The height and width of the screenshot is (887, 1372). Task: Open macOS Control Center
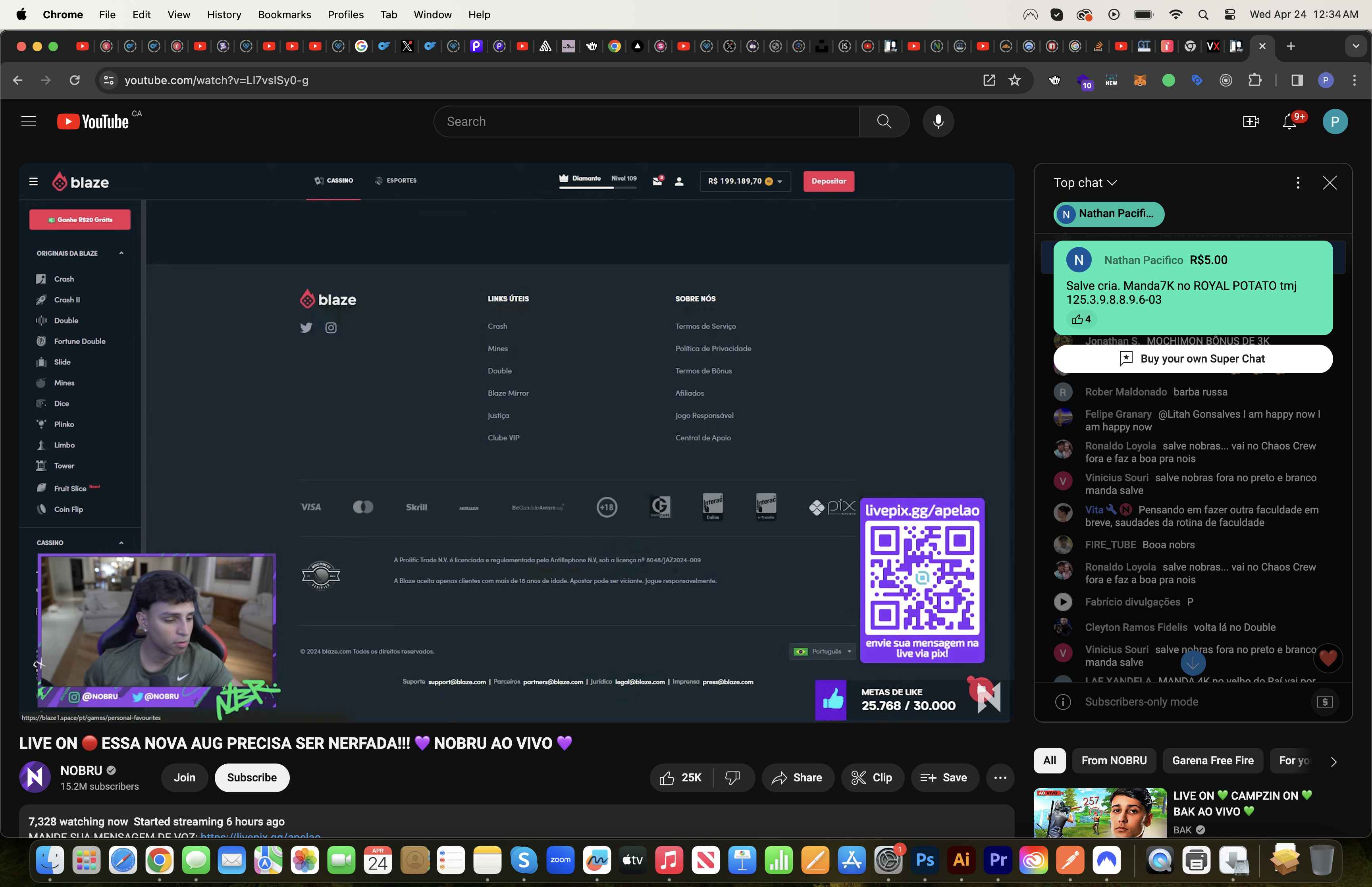[x=1229, y=14]
